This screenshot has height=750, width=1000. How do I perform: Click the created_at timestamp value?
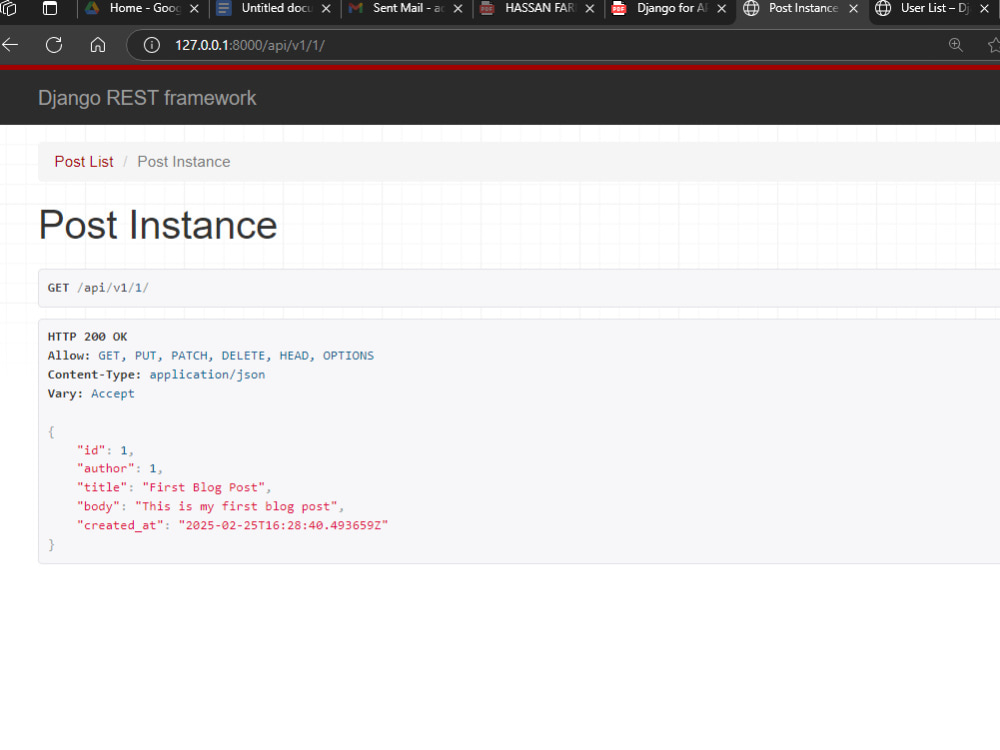click(x=283, y=526)
